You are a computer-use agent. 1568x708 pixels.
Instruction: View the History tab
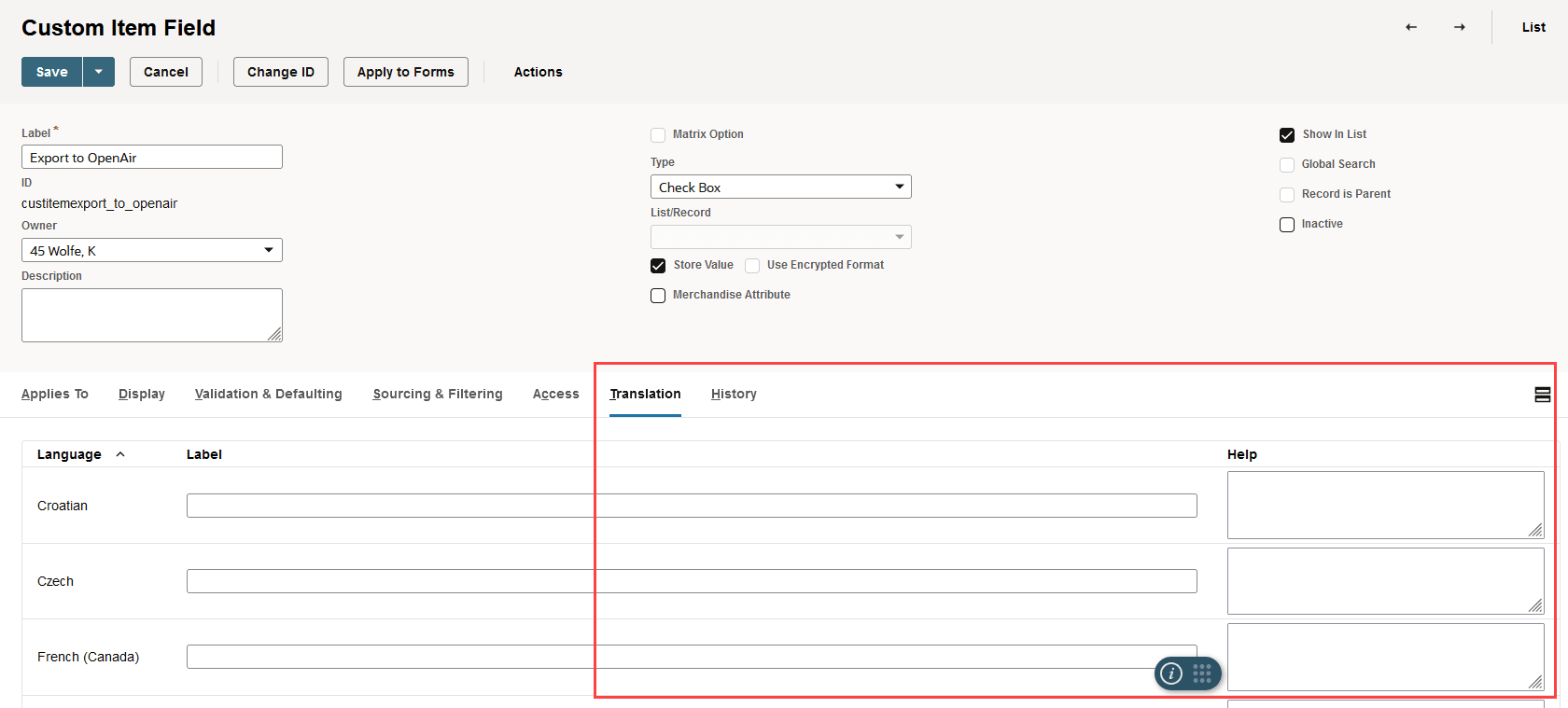[x=734, y=394]
